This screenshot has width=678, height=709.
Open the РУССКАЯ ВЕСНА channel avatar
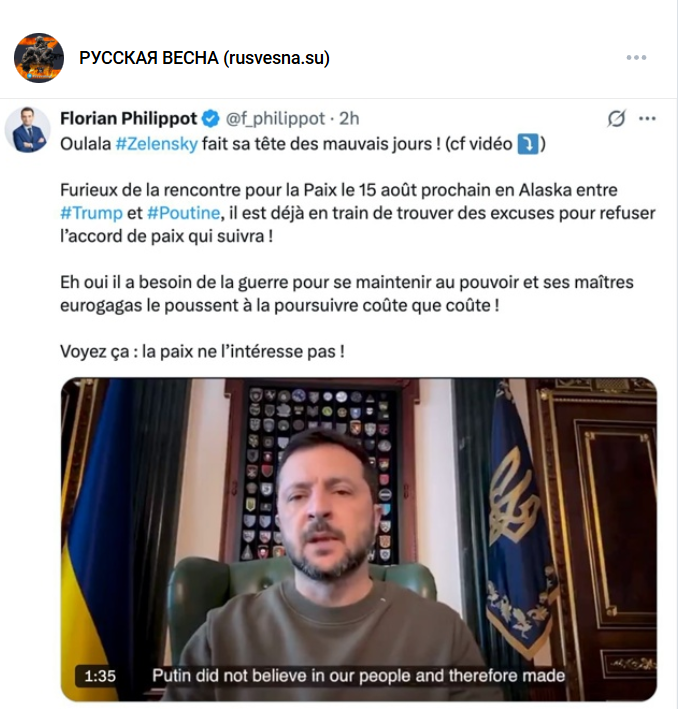click(x=39, y=58)
